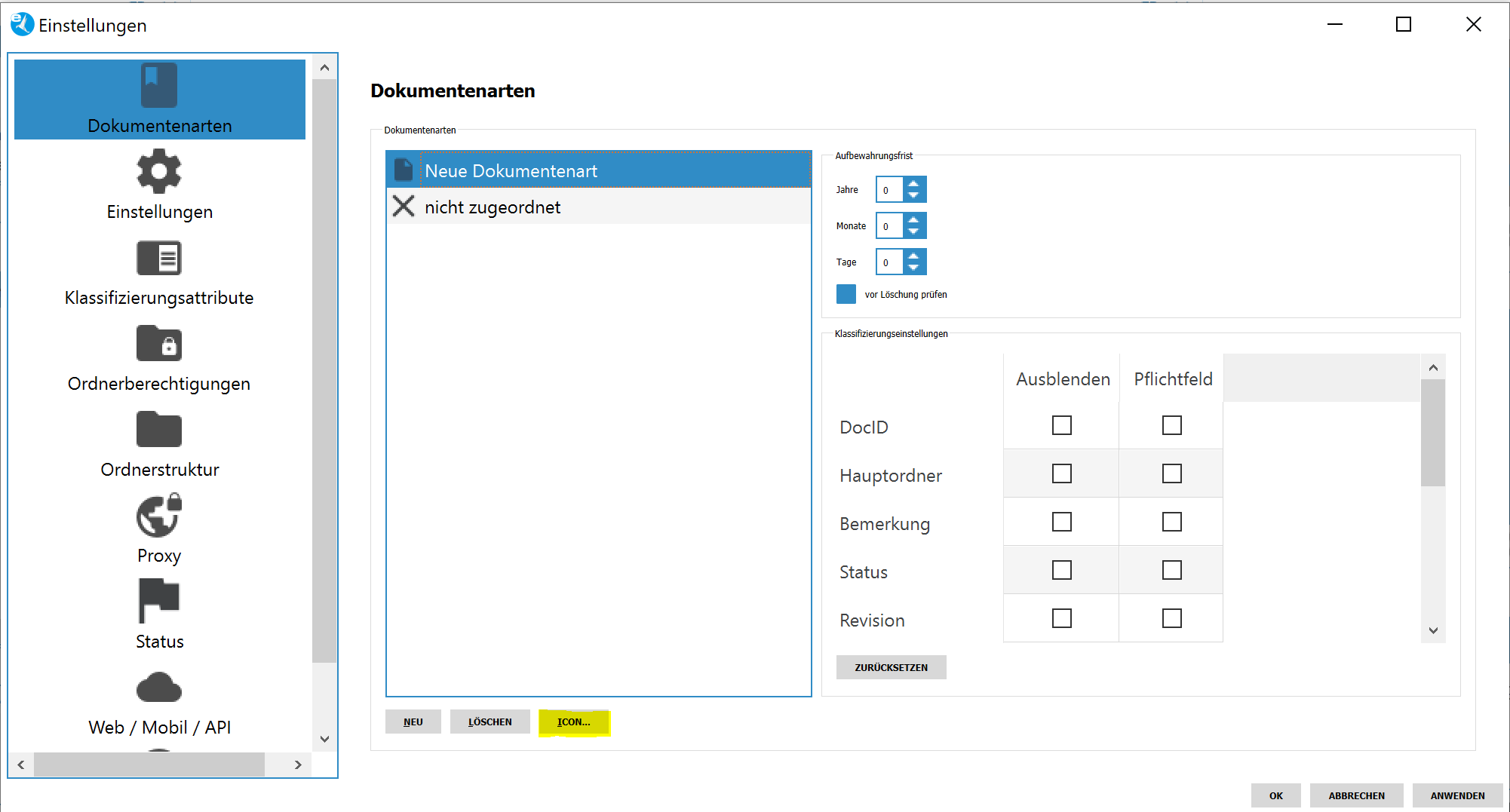Click the Proxy globe icon

click(x=159, y=516)
